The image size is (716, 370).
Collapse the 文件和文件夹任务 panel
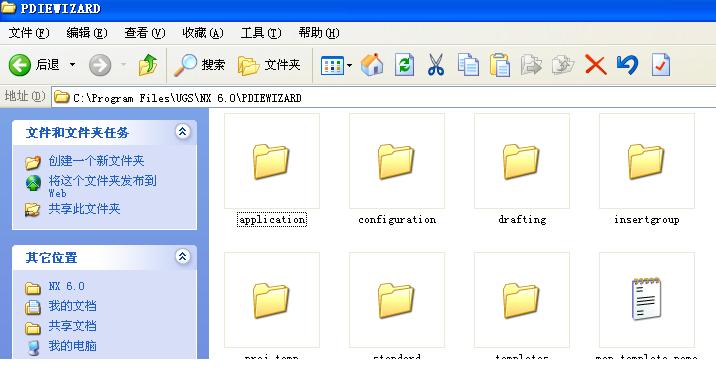tap(183, 132)
